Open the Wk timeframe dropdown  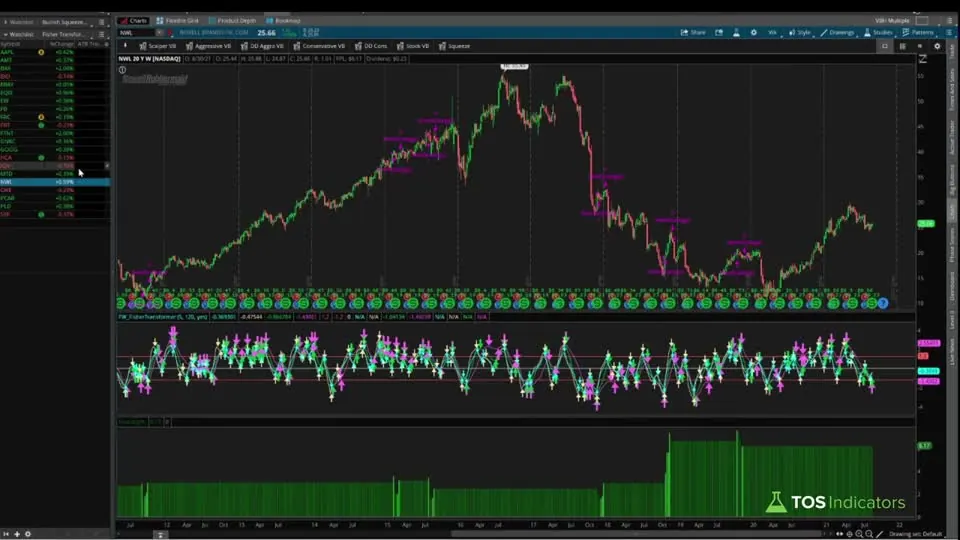click(x=773, y=32)
